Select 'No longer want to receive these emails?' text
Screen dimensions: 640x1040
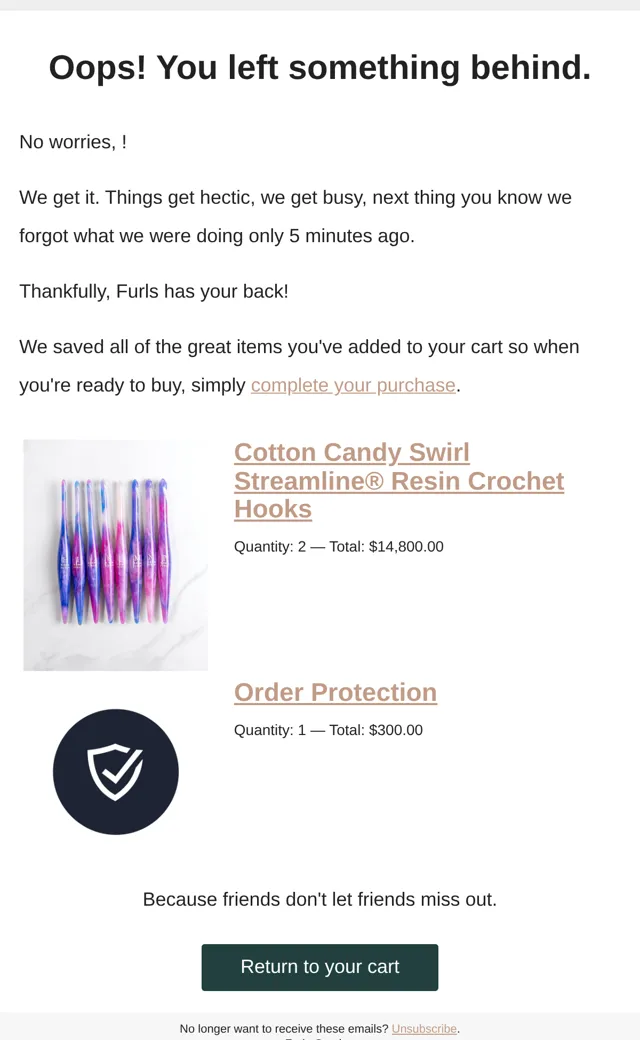[284, 1029]
